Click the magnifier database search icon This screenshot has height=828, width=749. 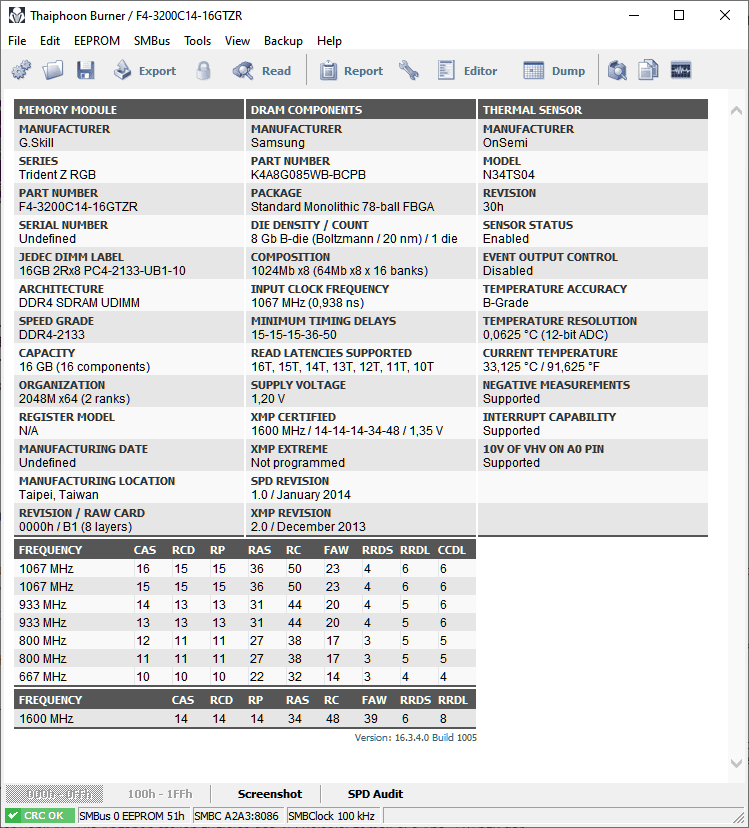click(616, 70)
